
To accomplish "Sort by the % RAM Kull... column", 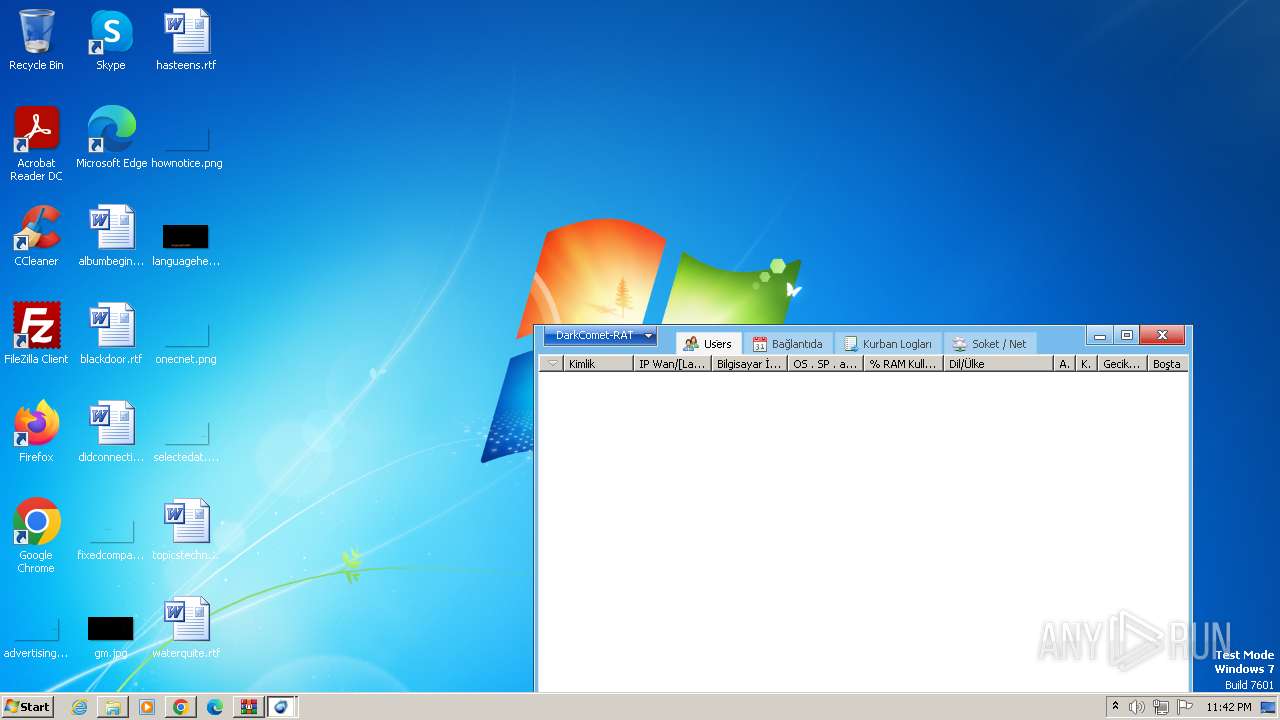I will point(903,364).
